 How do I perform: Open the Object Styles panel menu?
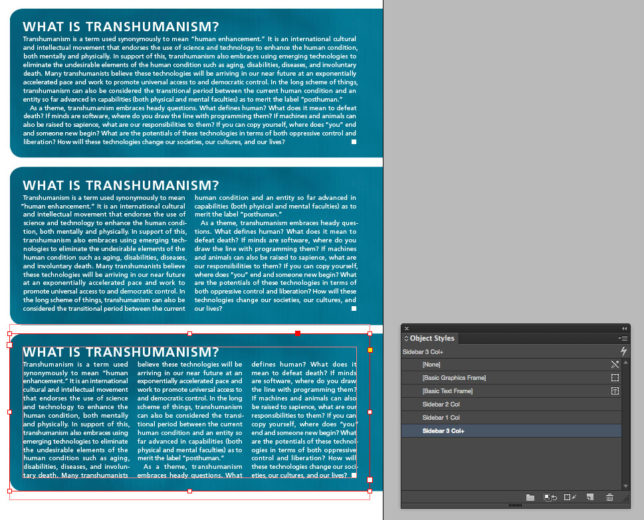coord(623,338)
